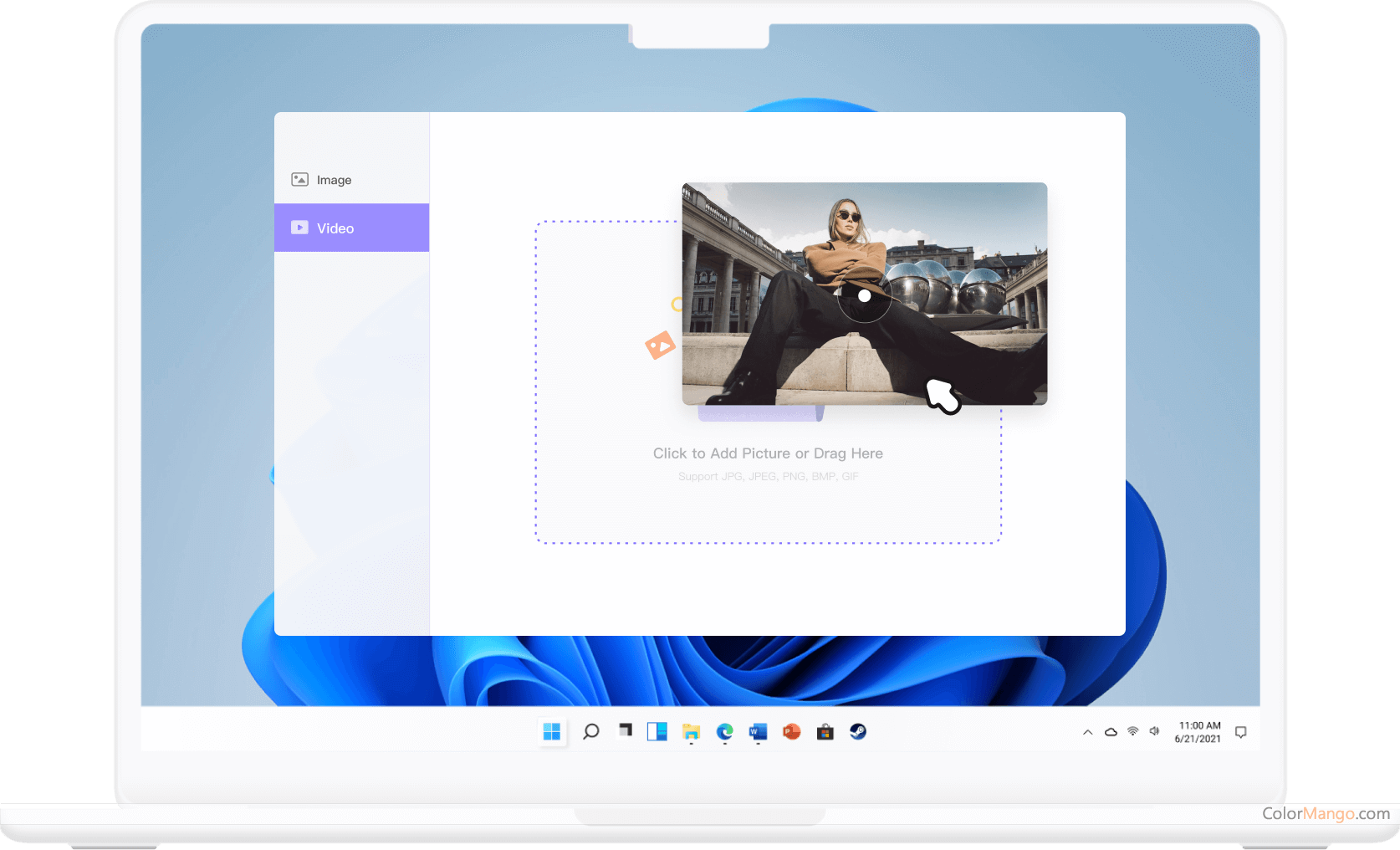This screenshot has width=1400, height=850.
Task: Switch to the Video tab
Action: [x=351, y=228]
